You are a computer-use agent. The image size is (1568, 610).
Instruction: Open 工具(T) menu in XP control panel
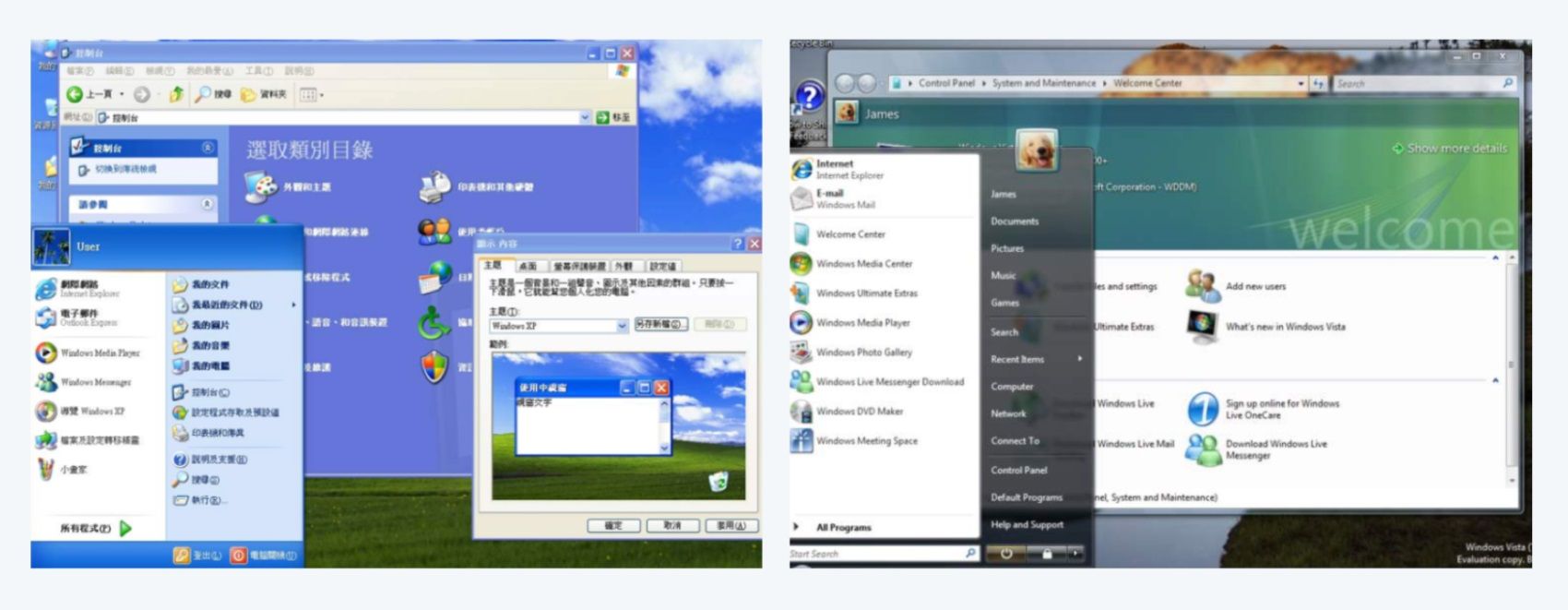point(259,71)
